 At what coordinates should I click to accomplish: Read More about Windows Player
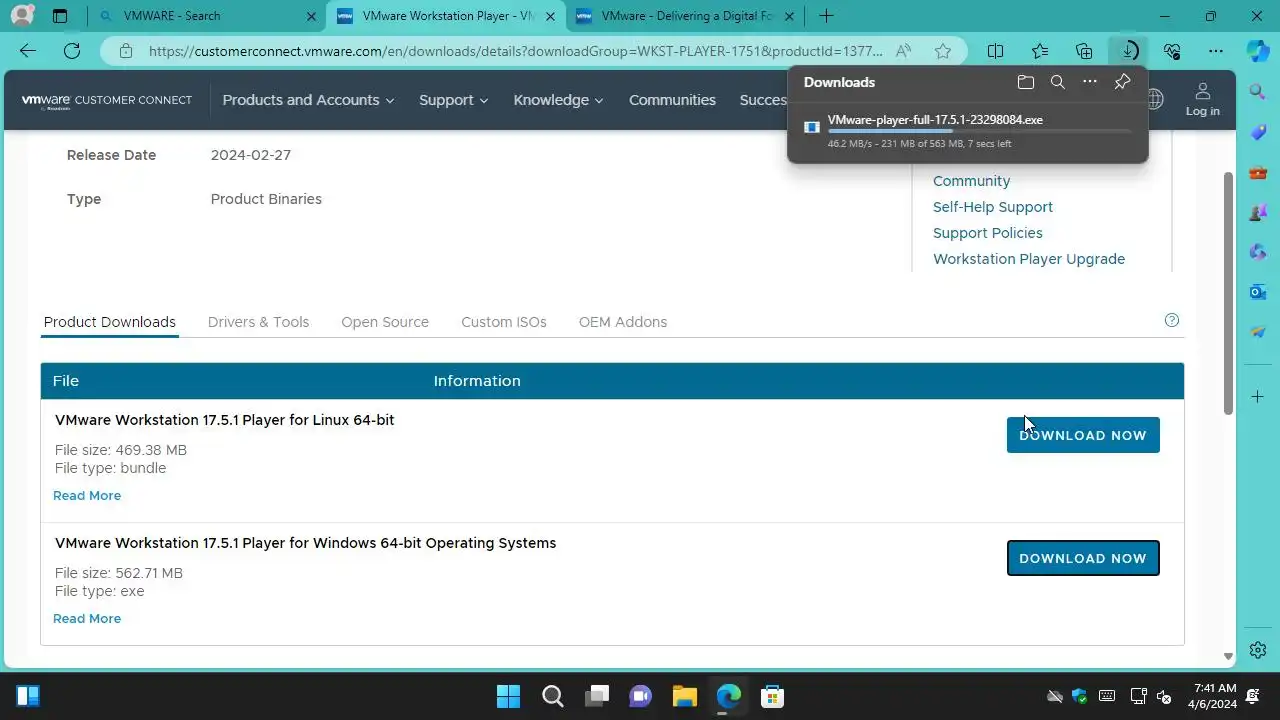point(87,618)
